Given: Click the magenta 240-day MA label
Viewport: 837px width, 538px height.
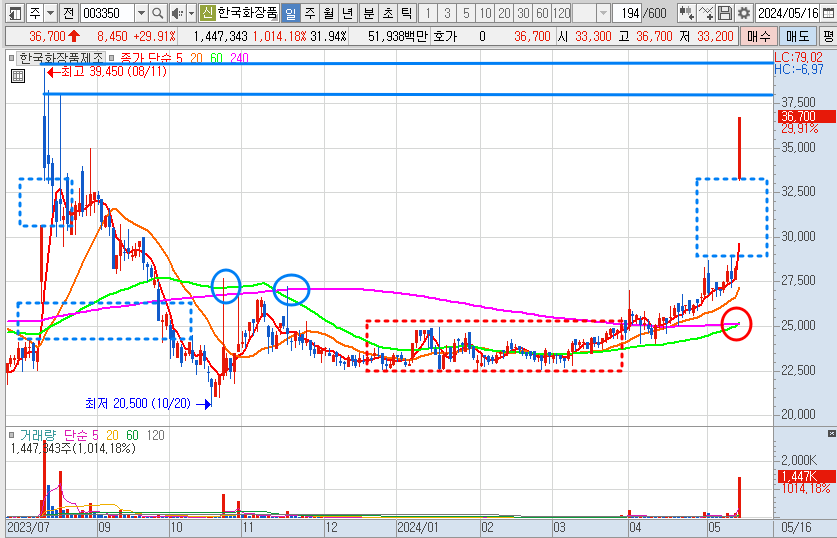Looking at the screenshot, I should point(239,58).
